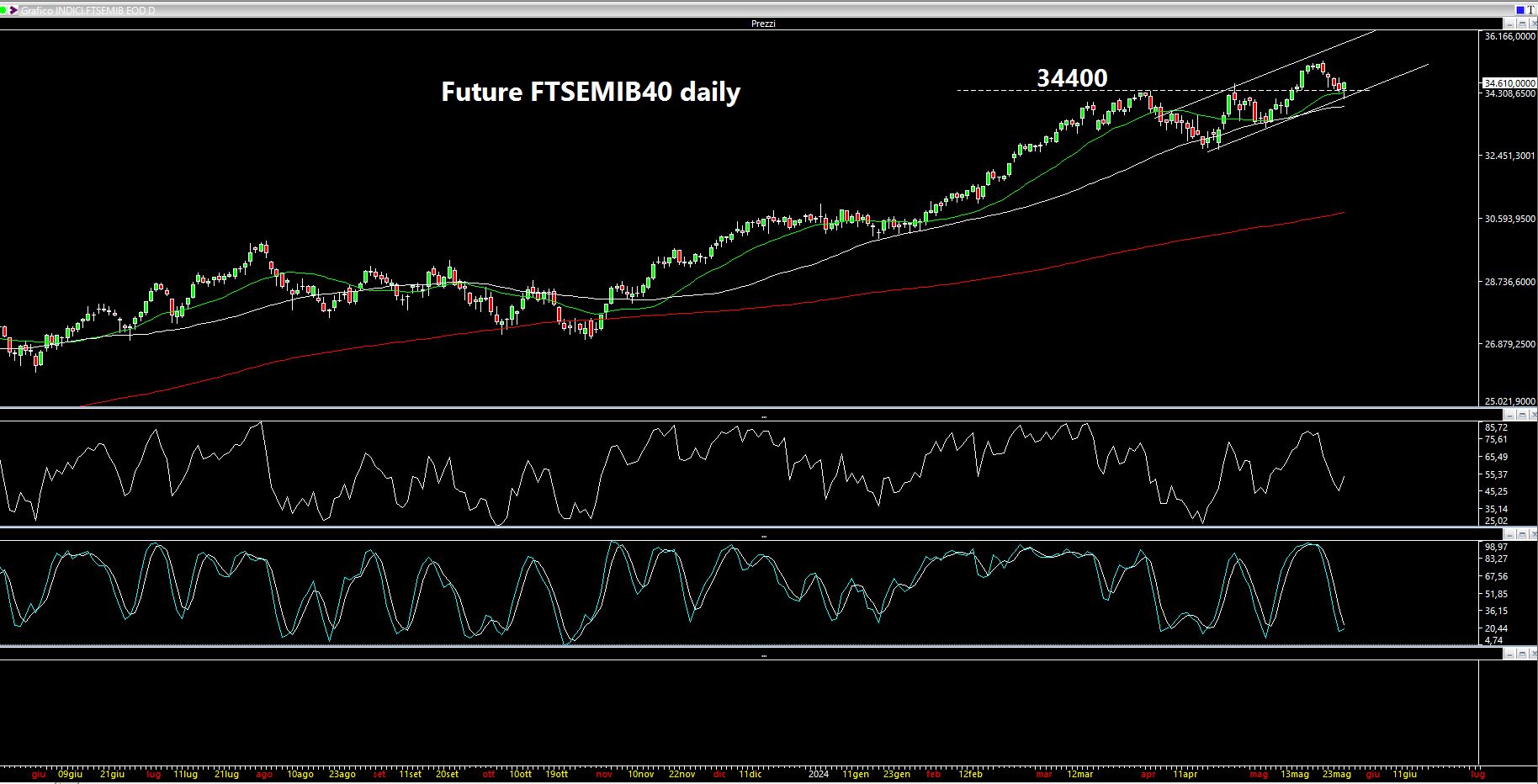Click the 55,37 RSI scale value
The image size is (1538, 784).
[x=1496, y=474]
